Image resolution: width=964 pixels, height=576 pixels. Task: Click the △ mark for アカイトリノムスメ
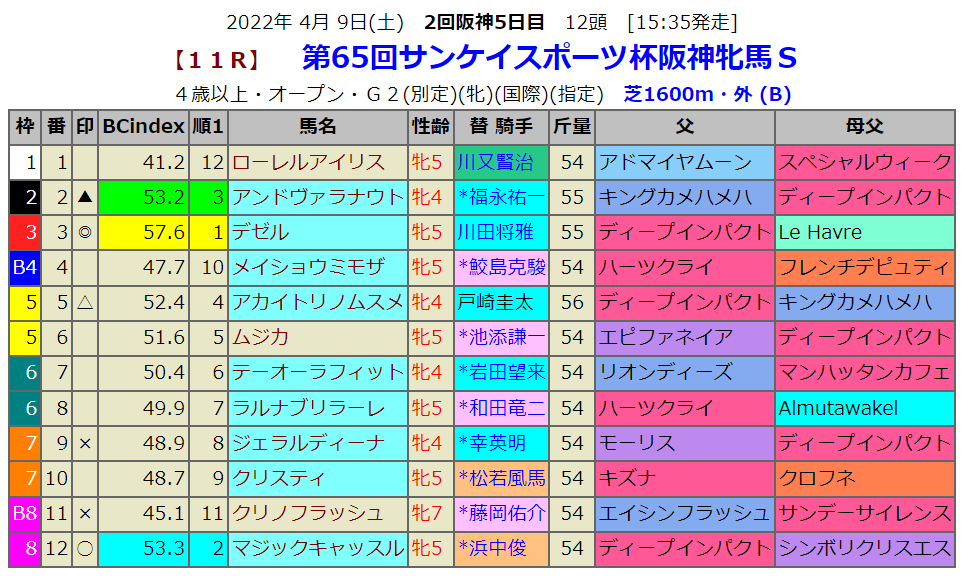point(85,302)
